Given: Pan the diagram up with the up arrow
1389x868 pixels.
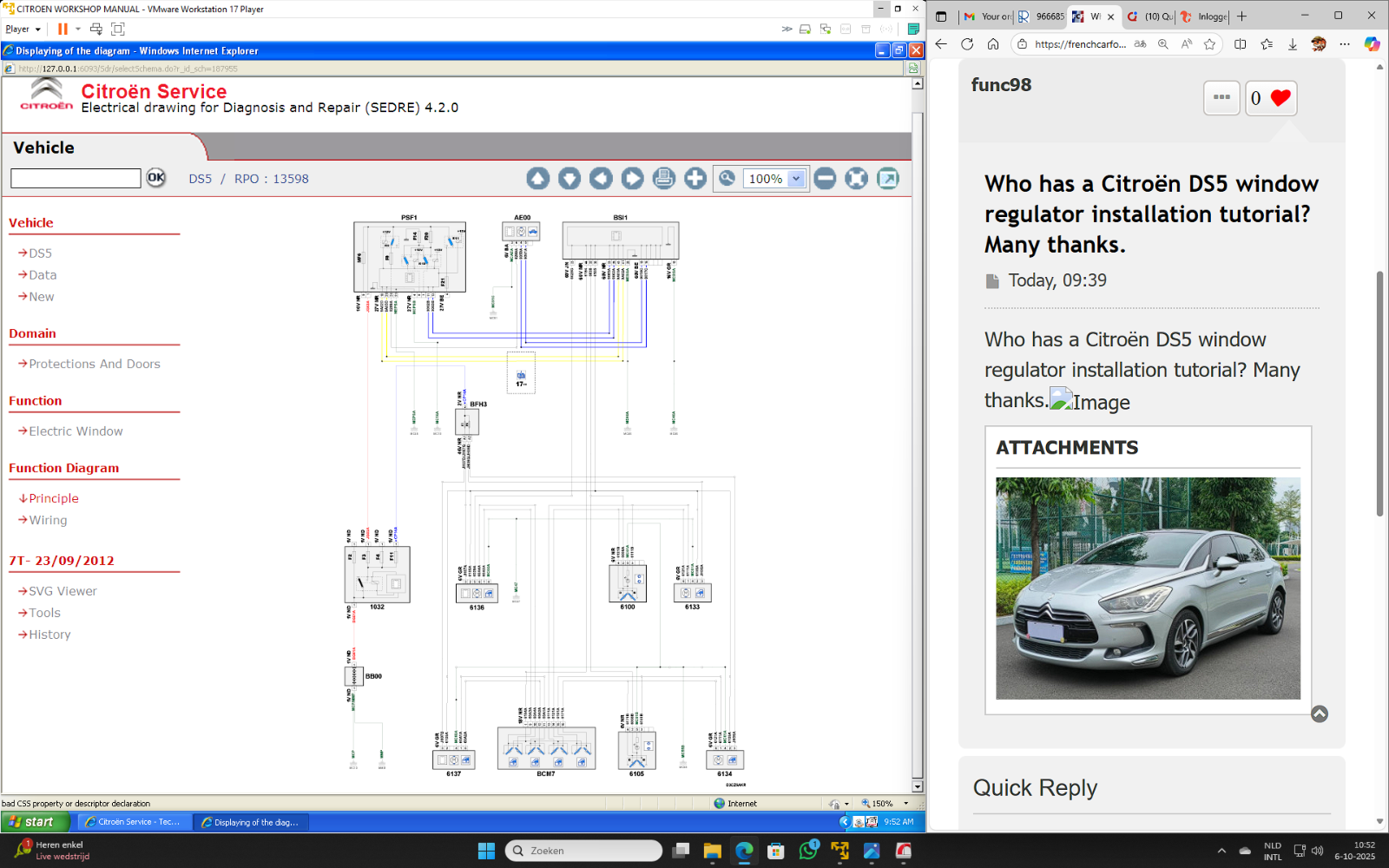Looking at the screenshot, I should click(x=538, y=178).
